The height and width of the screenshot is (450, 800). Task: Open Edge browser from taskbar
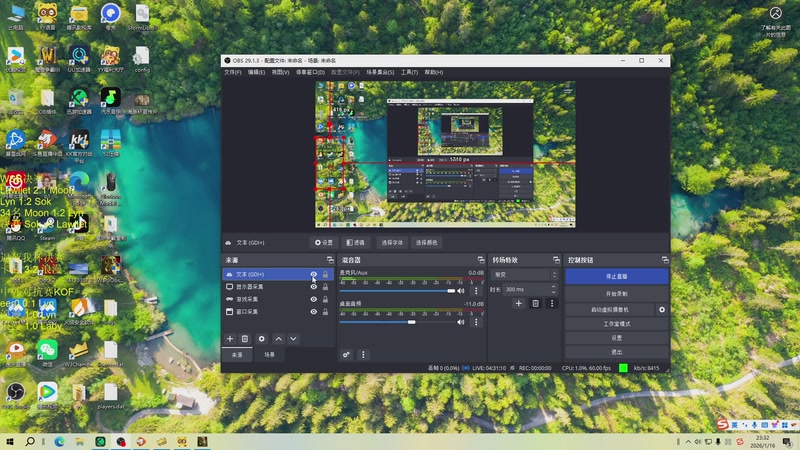click(59, 441)
